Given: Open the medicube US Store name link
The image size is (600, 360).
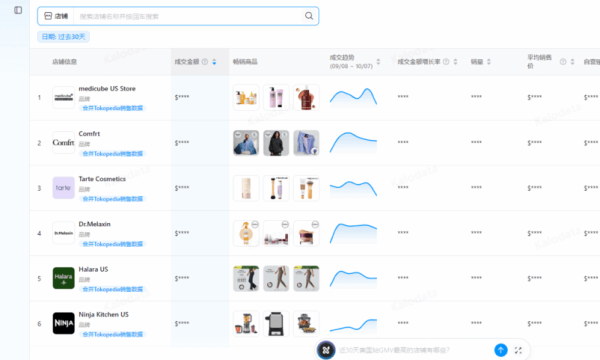Looking at the screenshot, I should pos(107,88).
